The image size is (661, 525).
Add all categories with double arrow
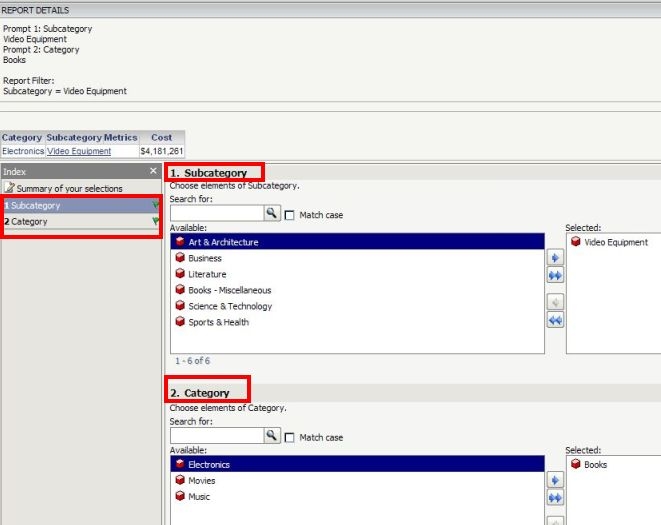click(x=555, y=498)
